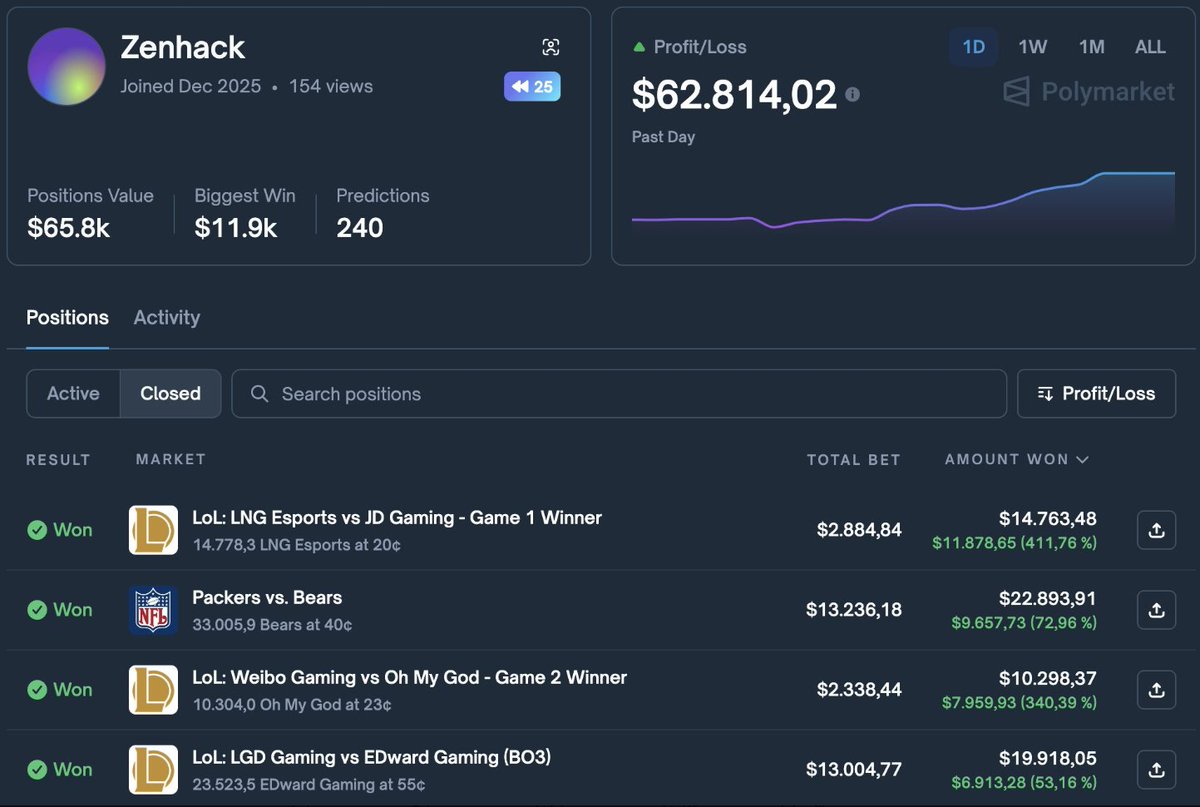Open LoL: Weibo Gaming vs Oh My God market
1200x807 pixels.
tap(409, 678)
